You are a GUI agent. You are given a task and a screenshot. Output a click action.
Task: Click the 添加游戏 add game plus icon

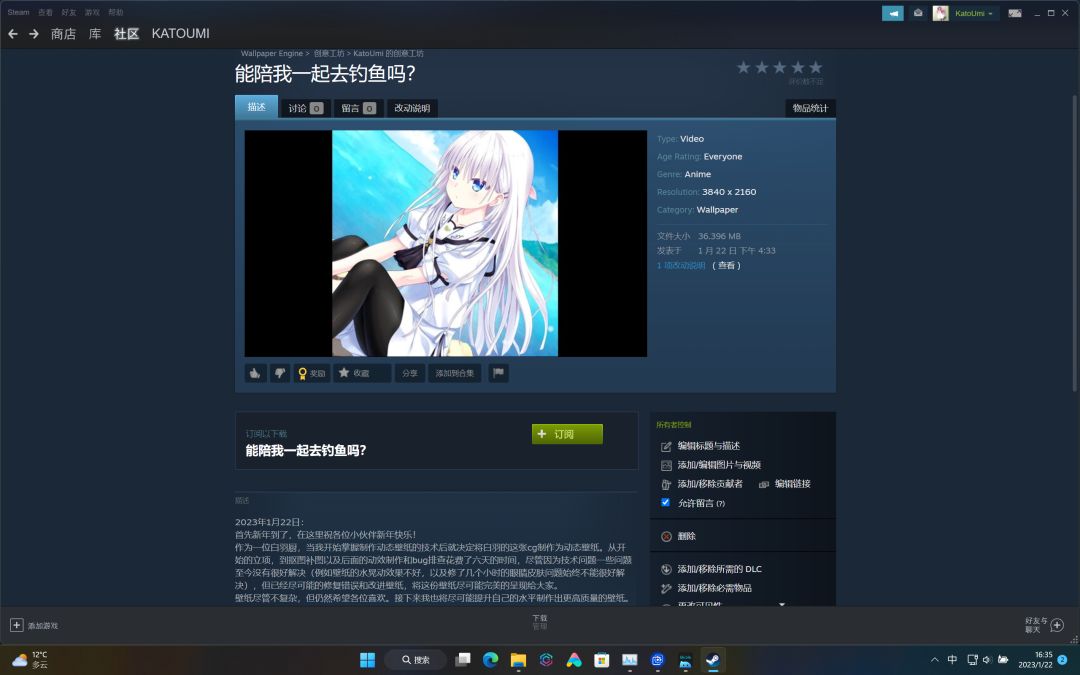(17, 625)
